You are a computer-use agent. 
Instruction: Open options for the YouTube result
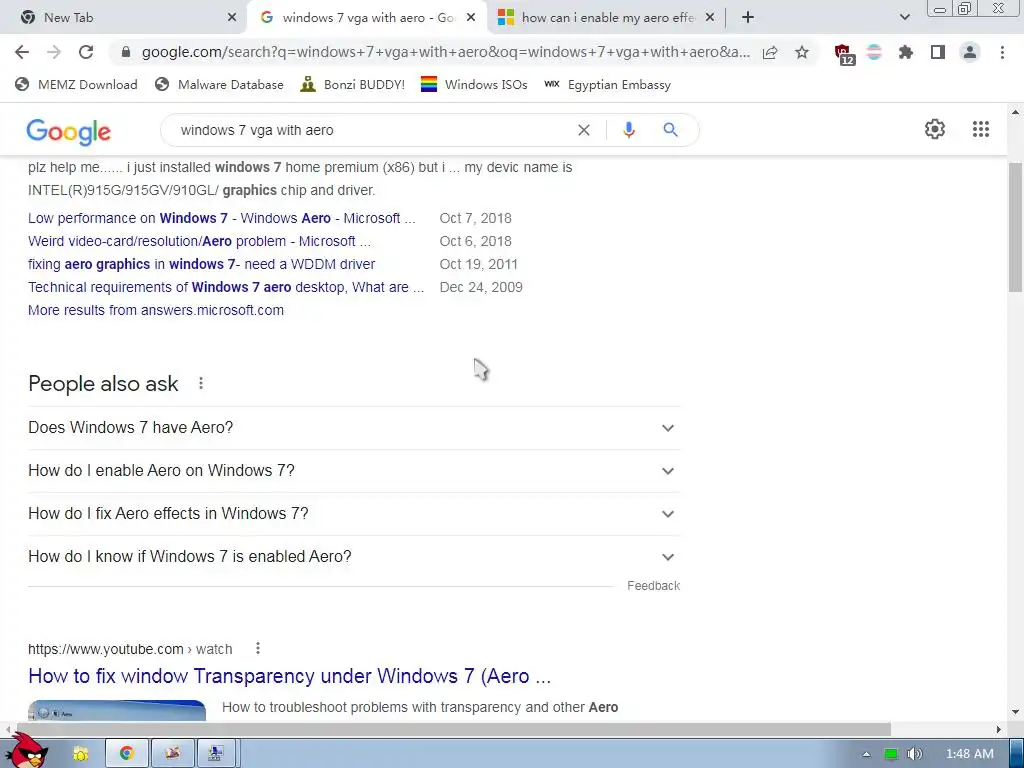tap(258, 648)
